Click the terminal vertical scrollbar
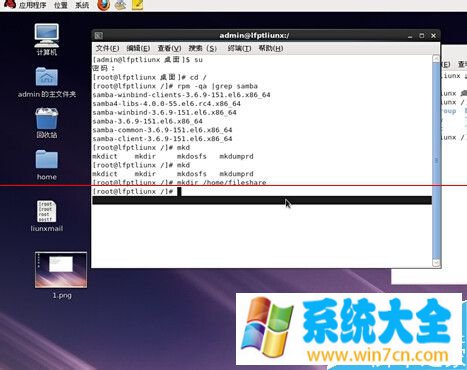The image size is (467, 370). pos(436,160)
